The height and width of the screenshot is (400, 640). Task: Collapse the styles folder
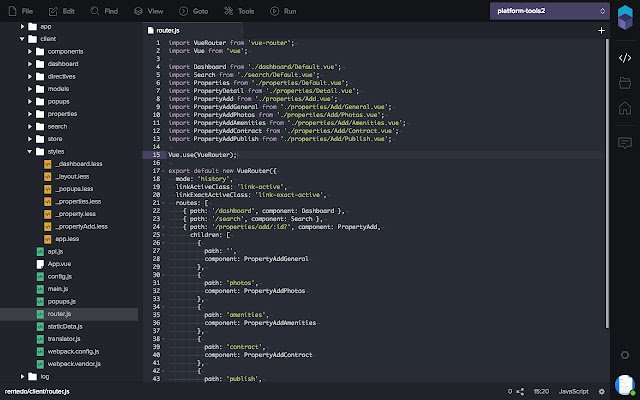tap(29, 151)
